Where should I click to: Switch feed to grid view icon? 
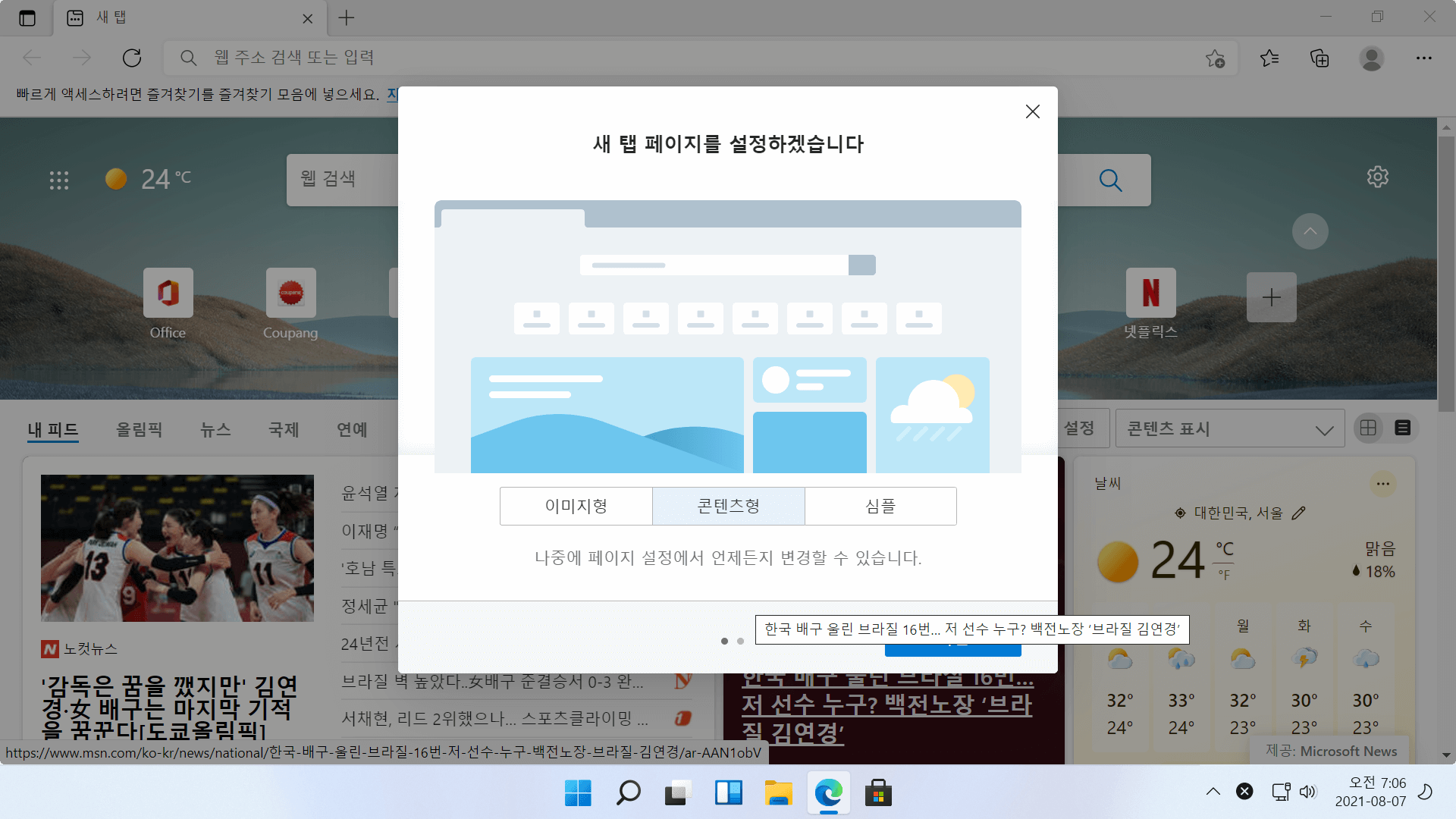click(1368, 428)
